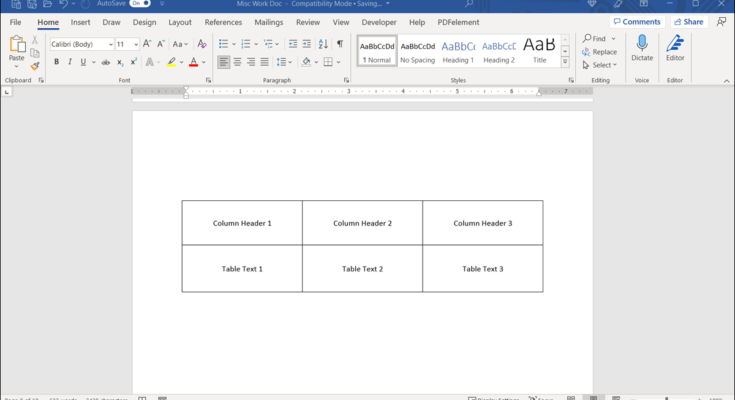Increase indent of the paragraph
This screenshot has width=735, height=400.
pos(306,44)
